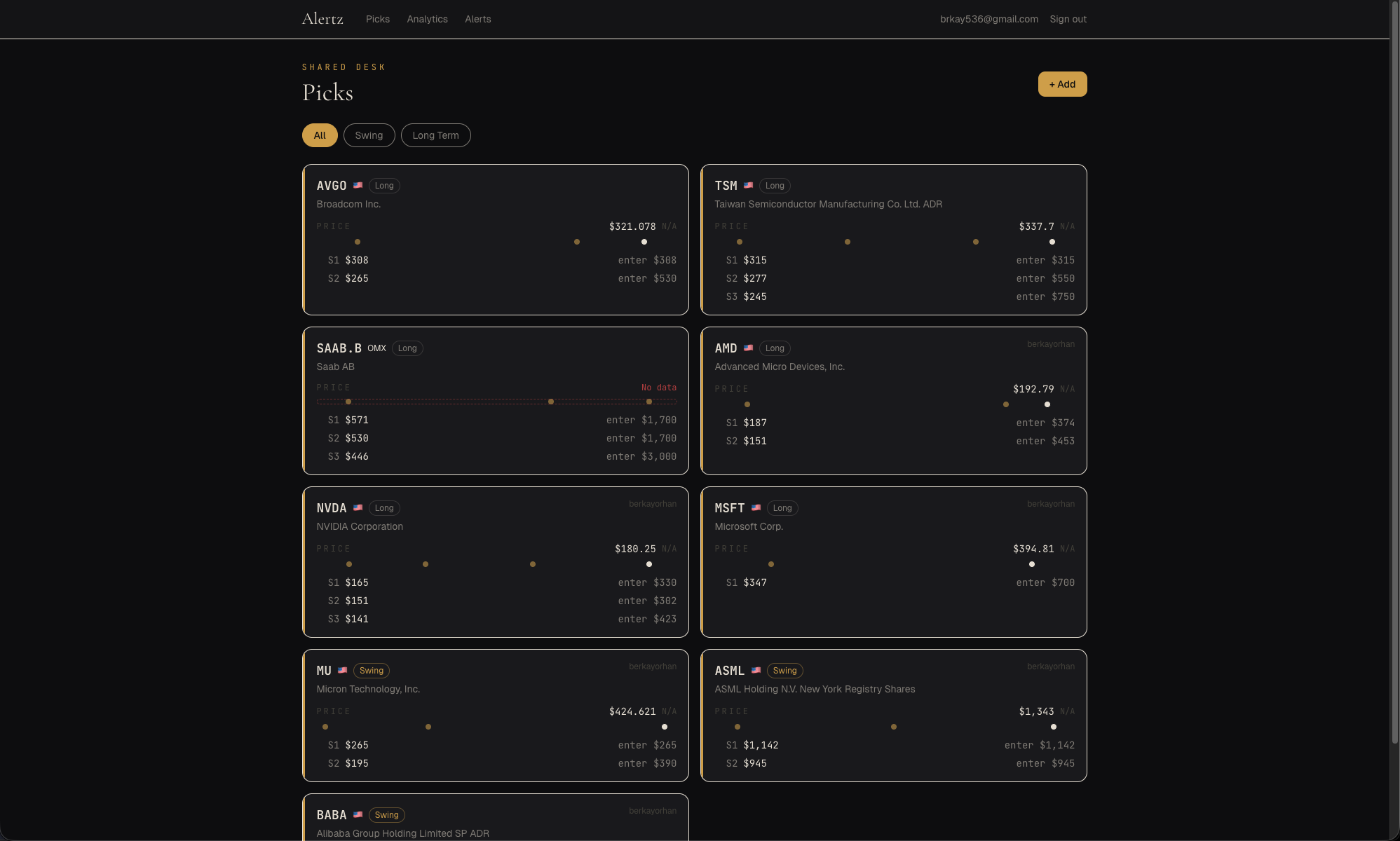This screenshot has width=1400, height=841.
Task: Click the white price marker on NVDA slider
Action: pyautogui.click(x=648, y=564)
